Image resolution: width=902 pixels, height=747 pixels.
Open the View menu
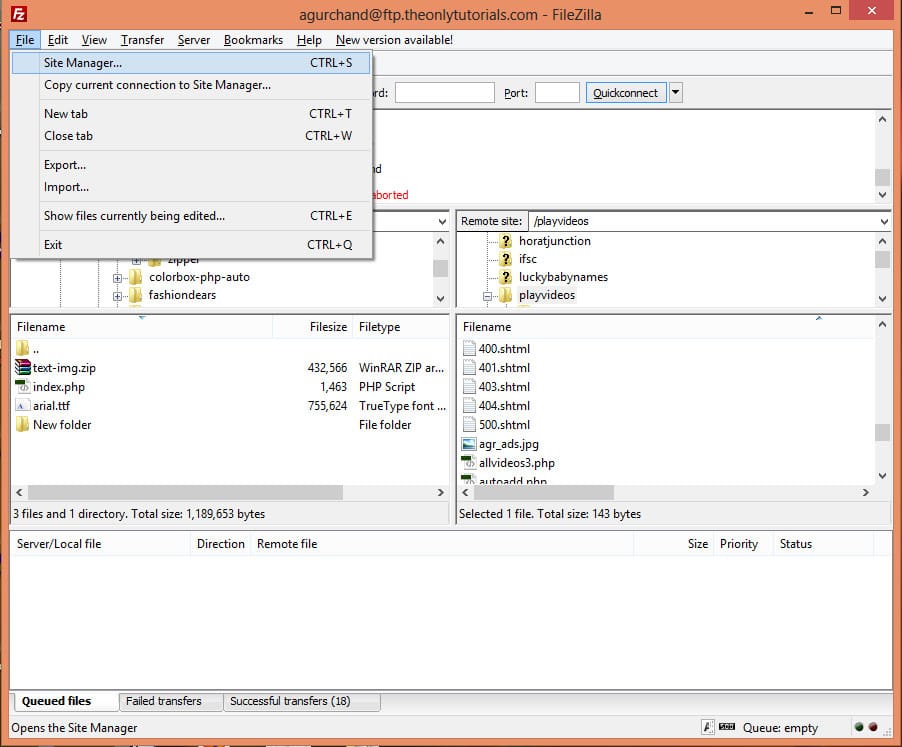pyautogui.click(x=94, y=40)
